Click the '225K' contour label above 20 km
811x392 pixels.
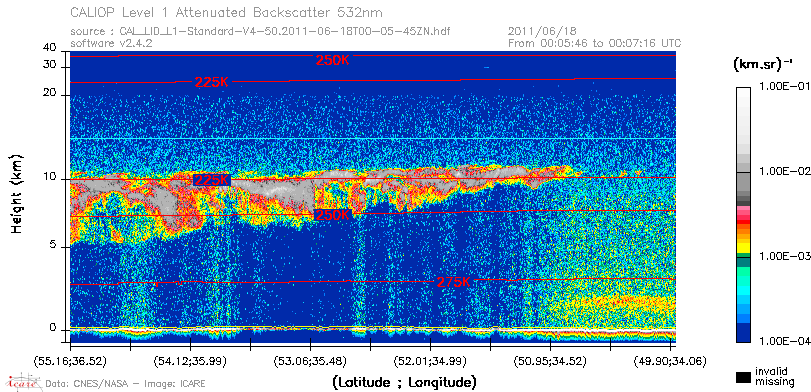[x=212, y=82]
